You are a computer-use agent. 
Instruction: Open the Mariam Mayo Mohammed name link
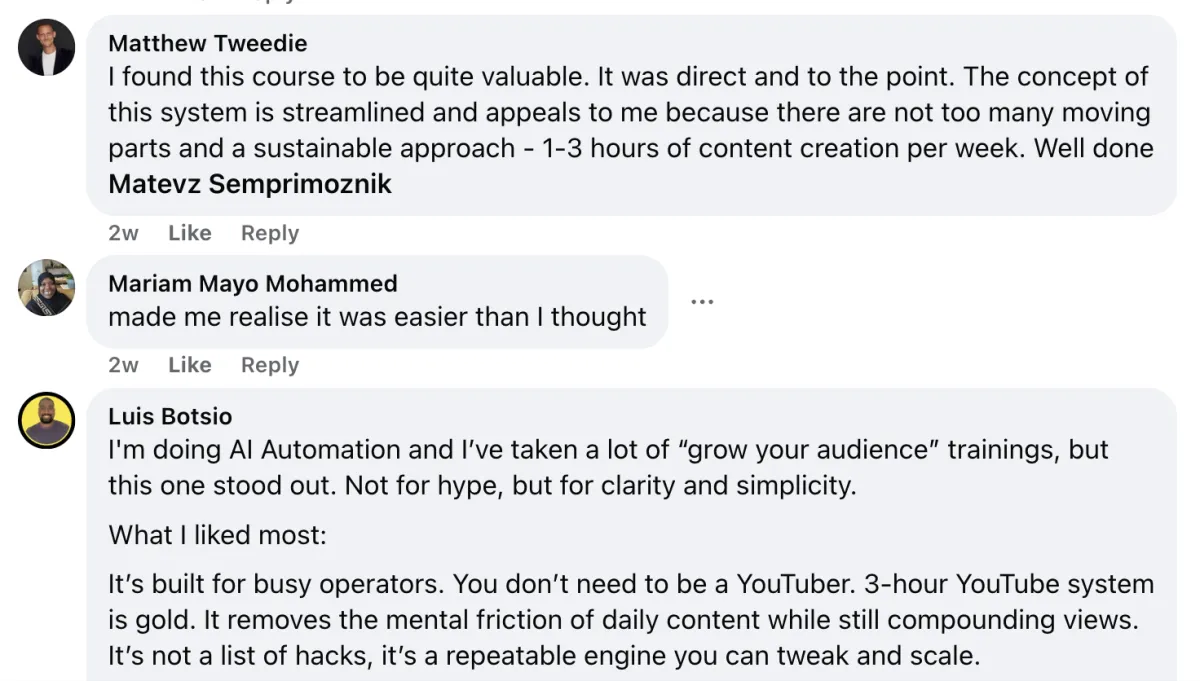tap(252, 284)
